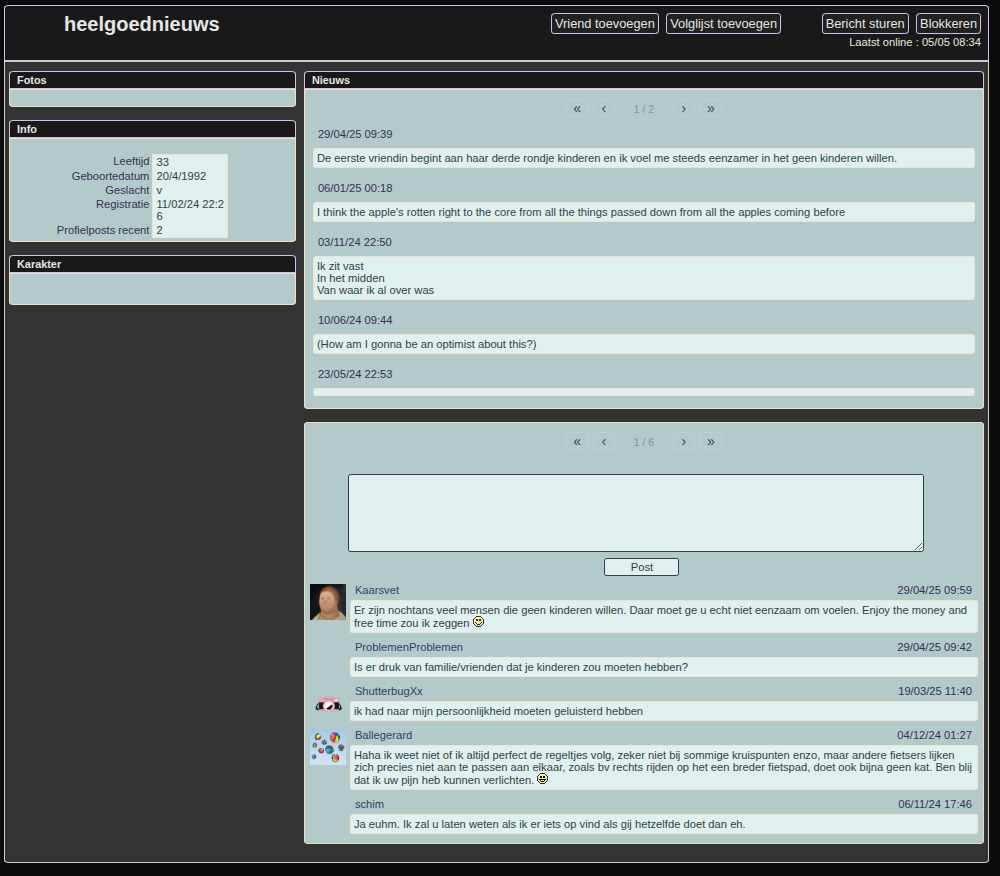
Task: Select the Info panel header
Action: pos(152,129)
